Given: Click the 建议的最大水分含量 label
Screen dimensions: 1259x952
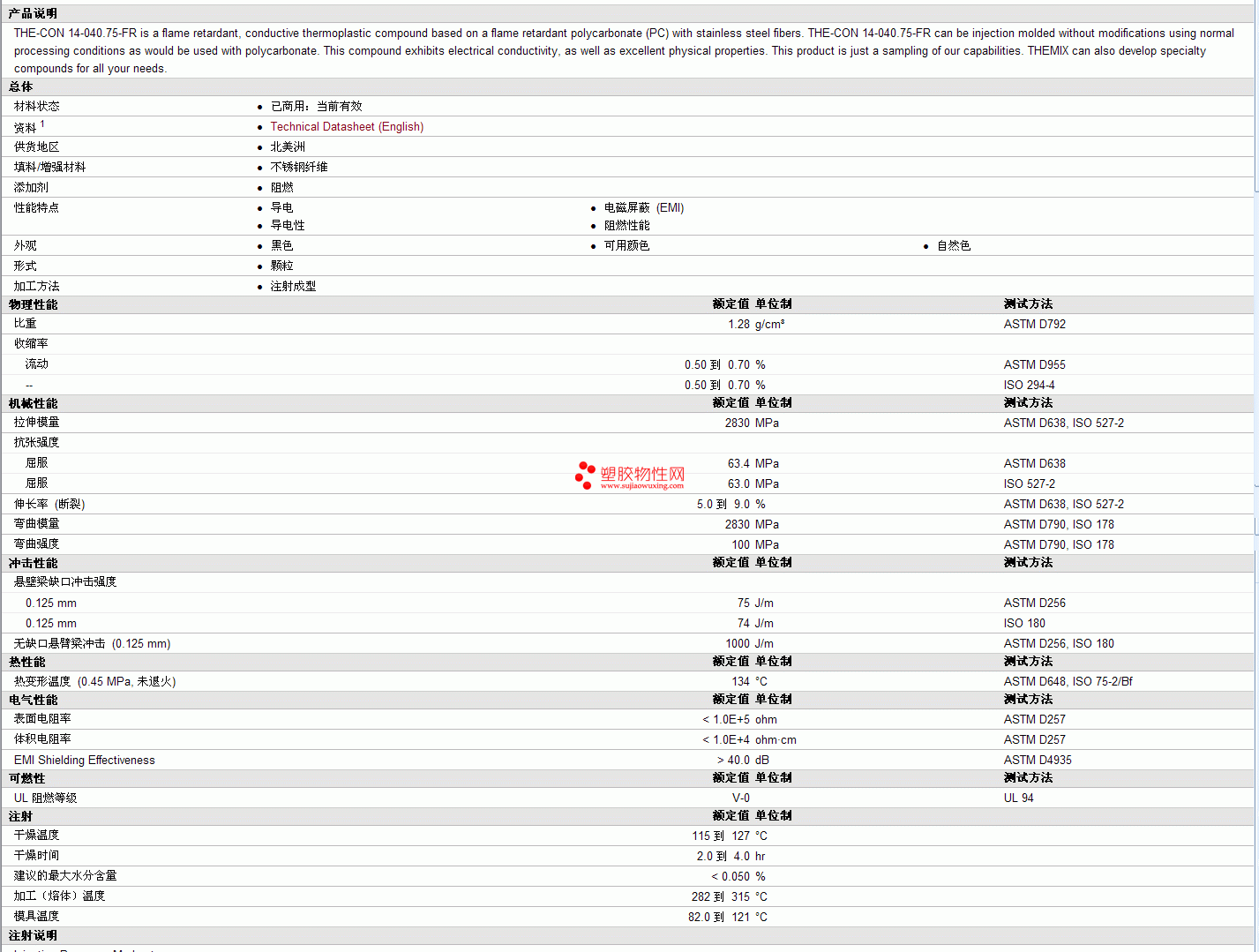Looking at the screenshot, I should pos(65,876).
